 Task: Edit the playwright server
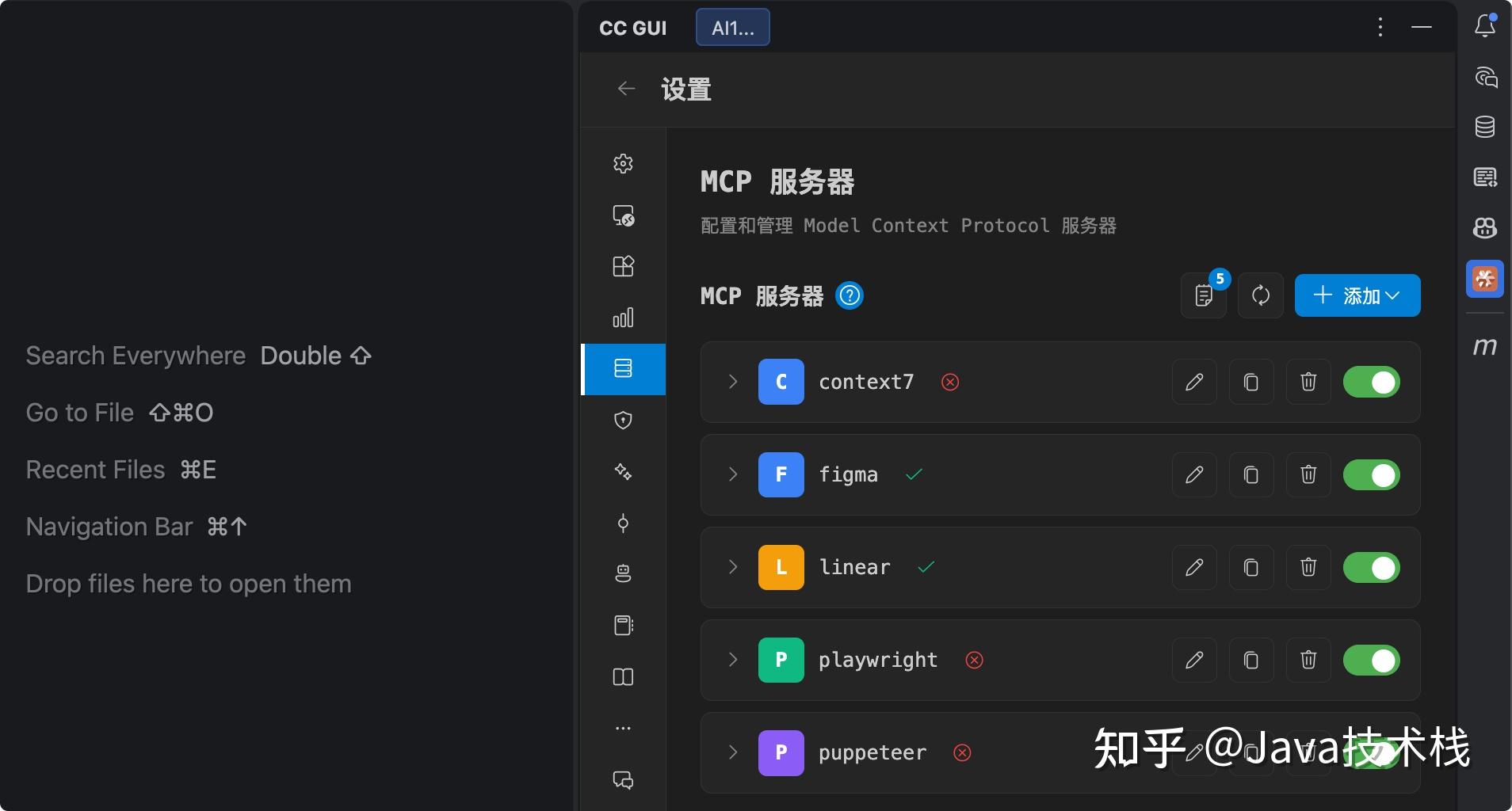click(1194, 660)
